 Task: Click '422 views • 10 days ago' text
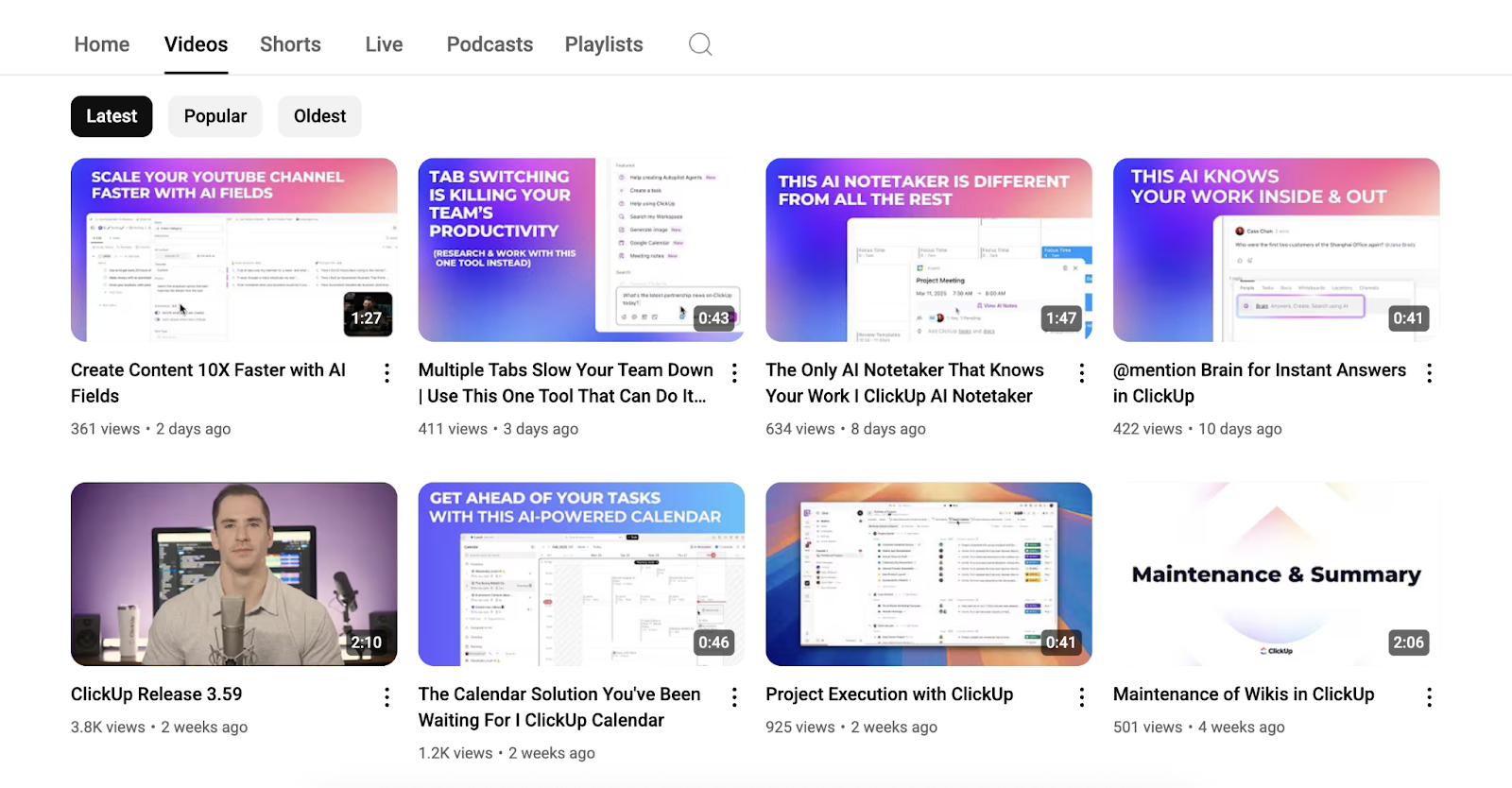(x=1197, y=429)
